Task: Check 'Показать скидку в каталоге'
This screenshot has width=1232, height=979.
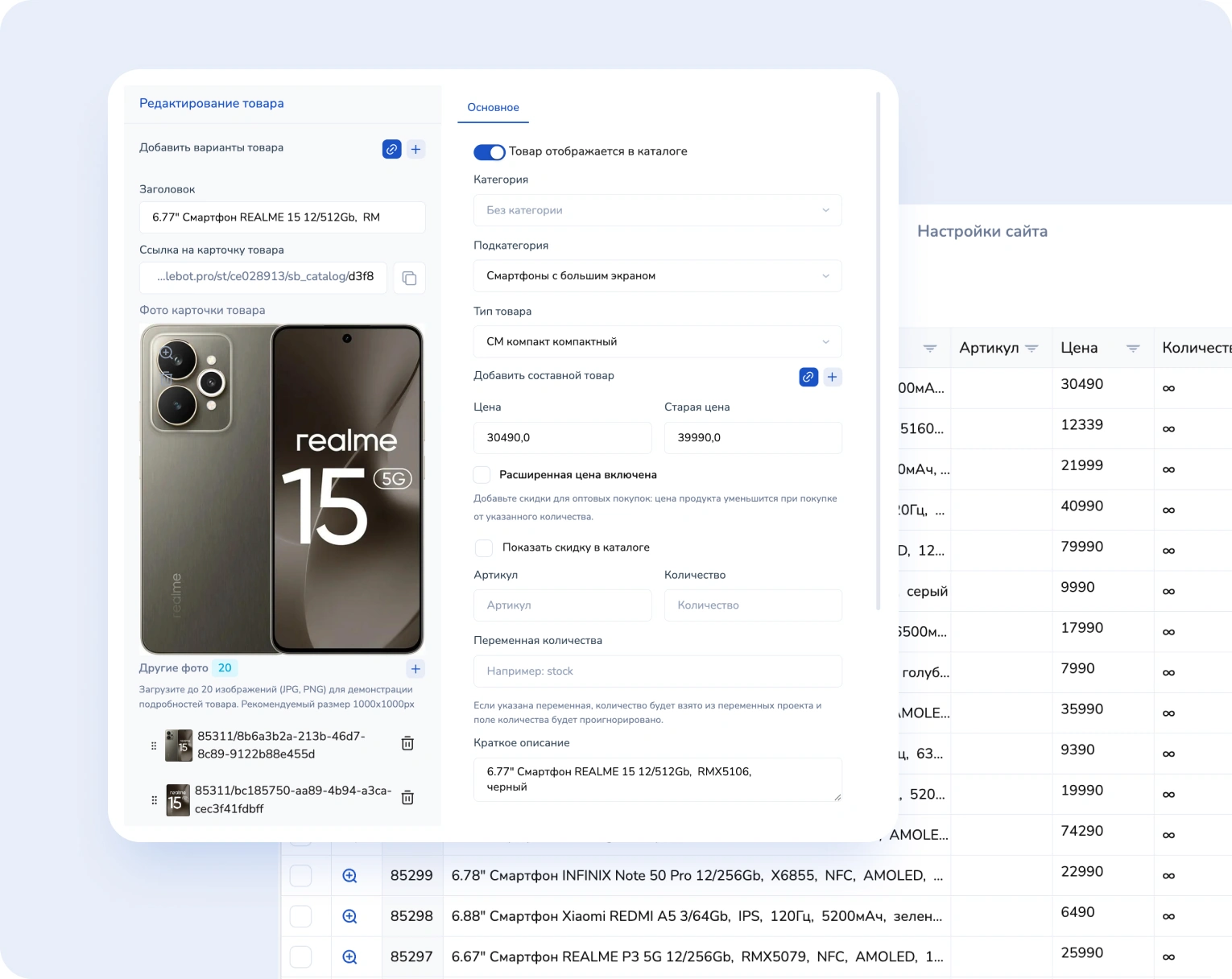Action: (x=484, y=547)
